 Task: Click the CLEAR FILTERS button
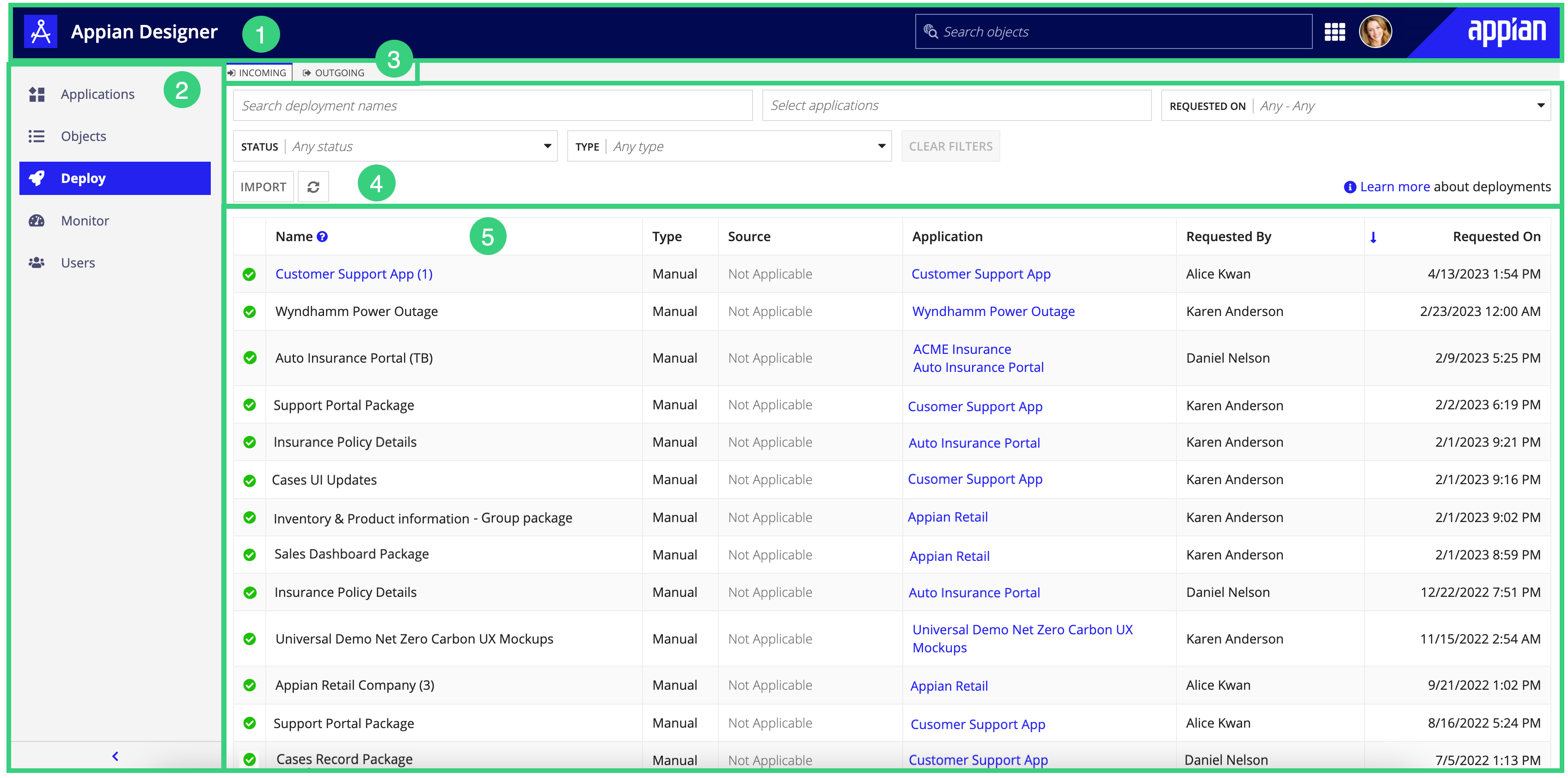pyautogui.click(x=950, y=146)
